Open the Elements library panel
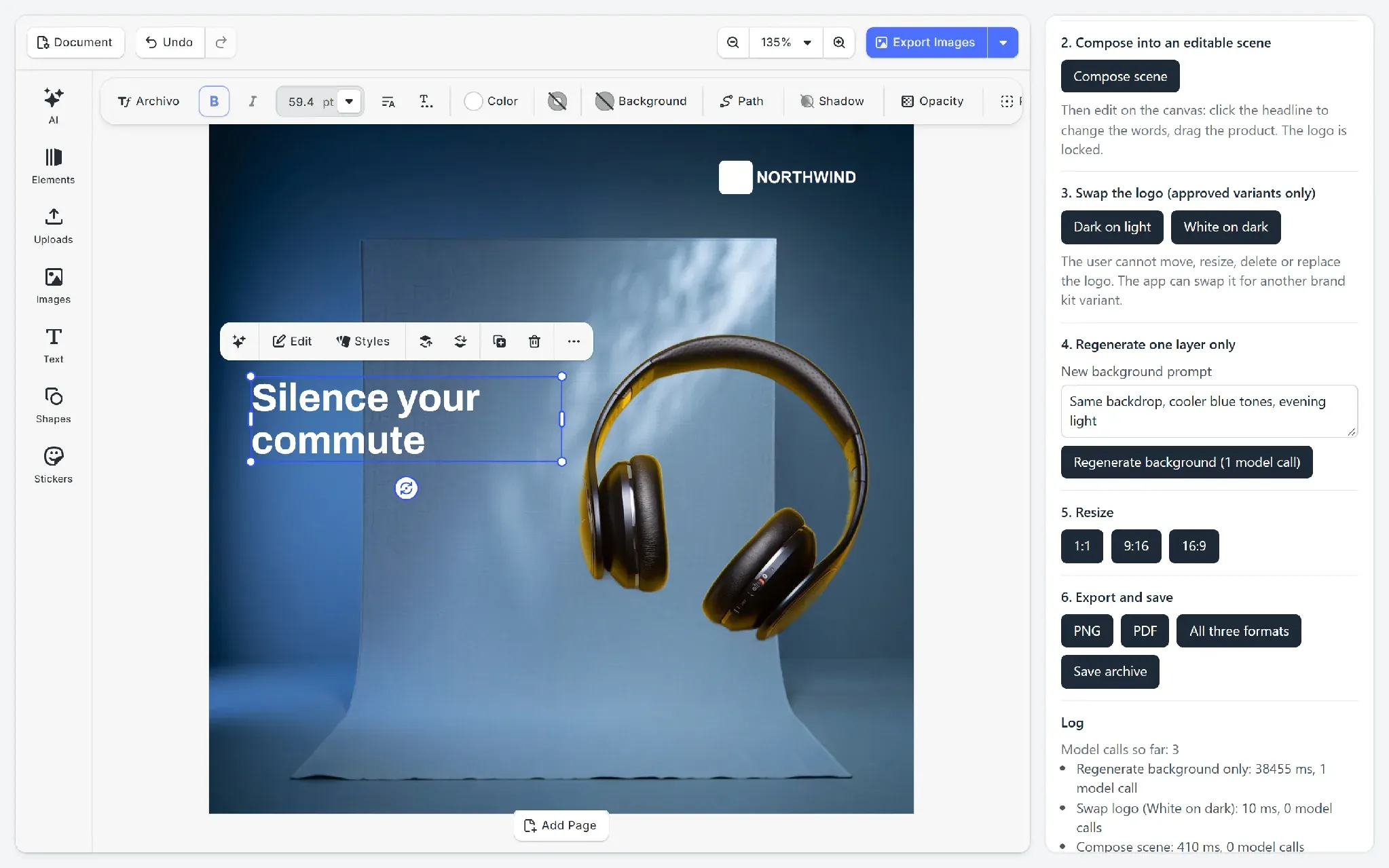Viewport: 1389px width, 868px height. 53,166
